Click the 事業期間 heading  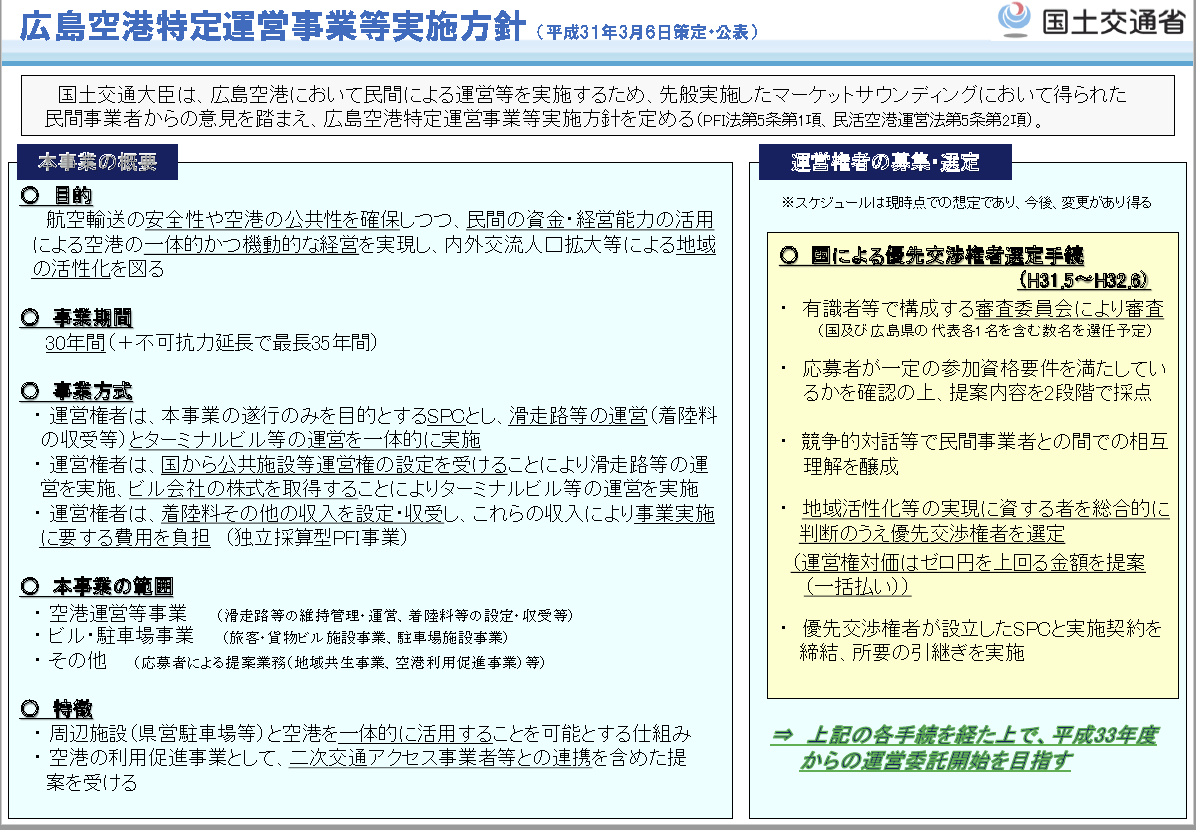pyautogui.click(x=92, y=317)
